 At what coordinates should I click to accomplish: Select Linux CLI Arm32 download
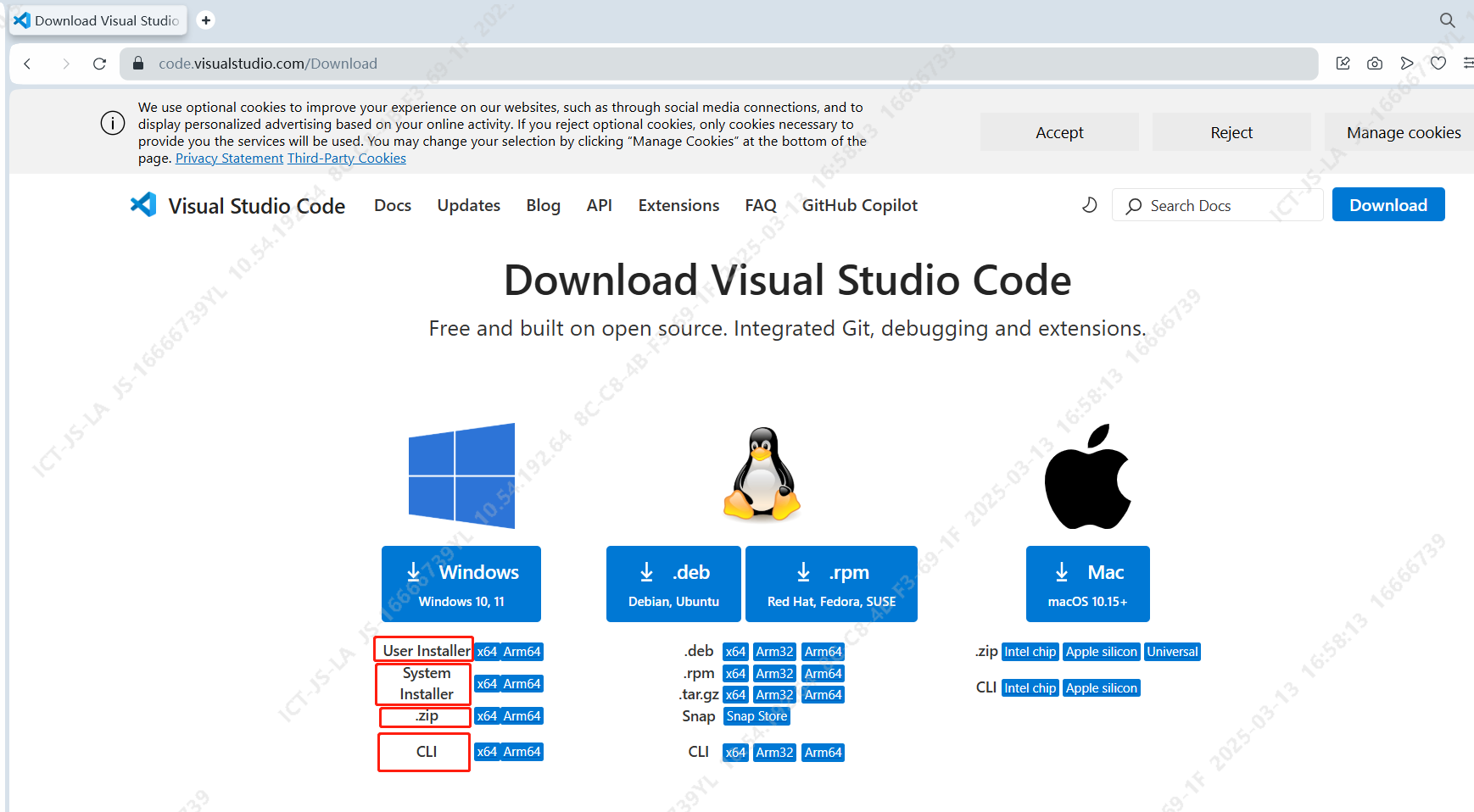(774, 753)
